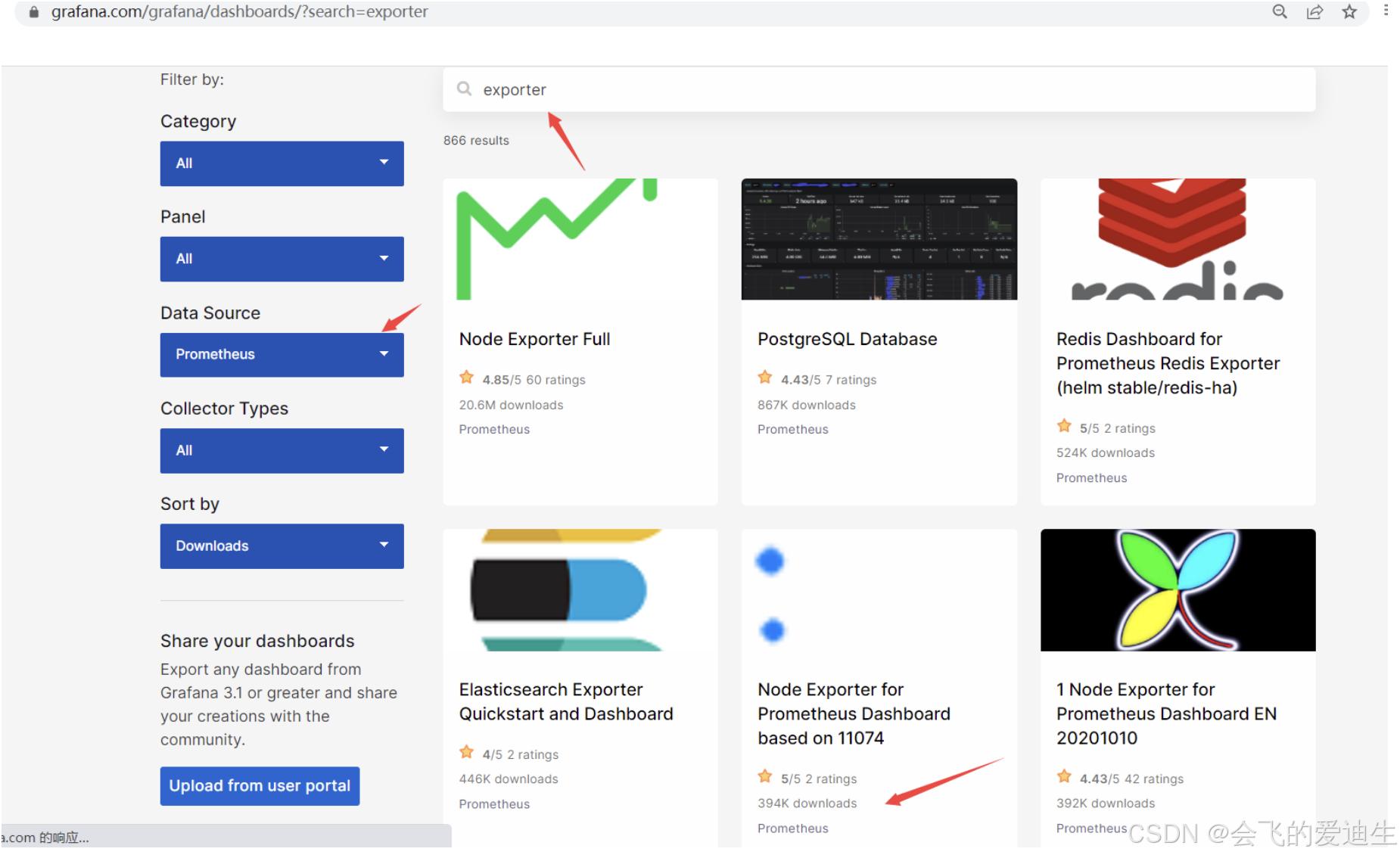Open the Node Exporter Full title link

tap(534, 339)
